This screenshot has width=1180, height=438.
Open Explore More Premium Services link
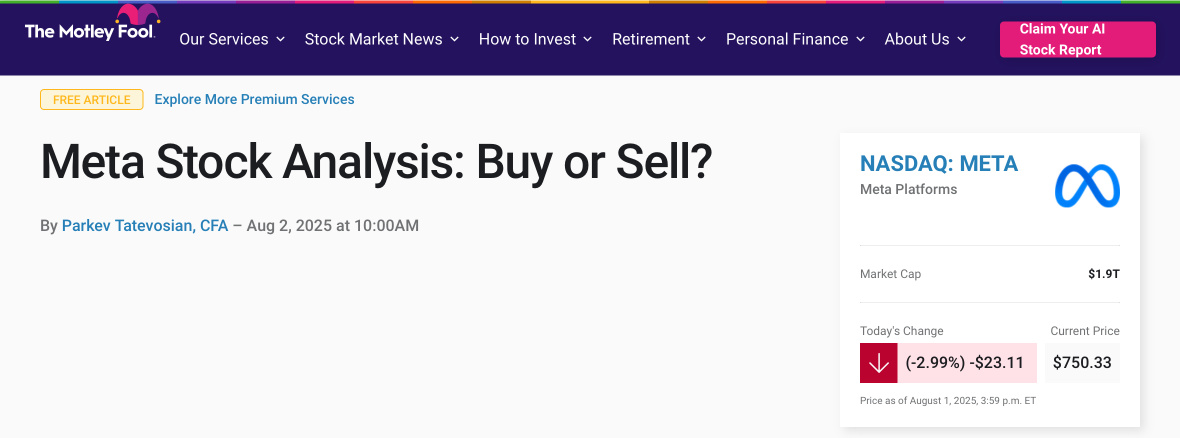(254, 99)
